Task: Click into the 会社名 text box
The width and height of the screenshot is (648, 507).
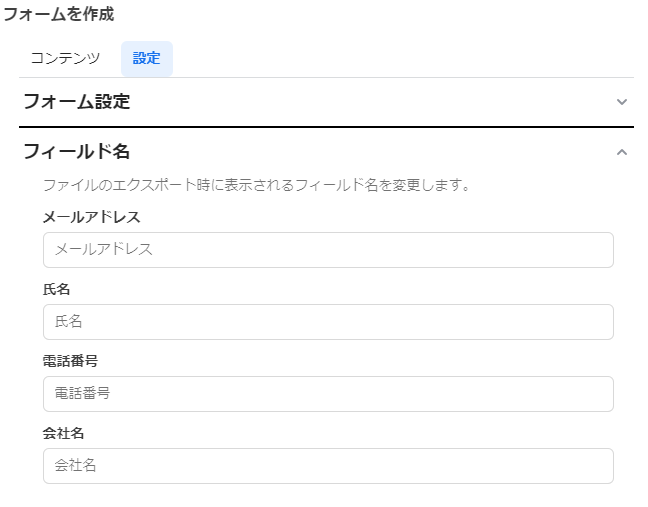Action: pyautogui.click(x=328, y=466)
